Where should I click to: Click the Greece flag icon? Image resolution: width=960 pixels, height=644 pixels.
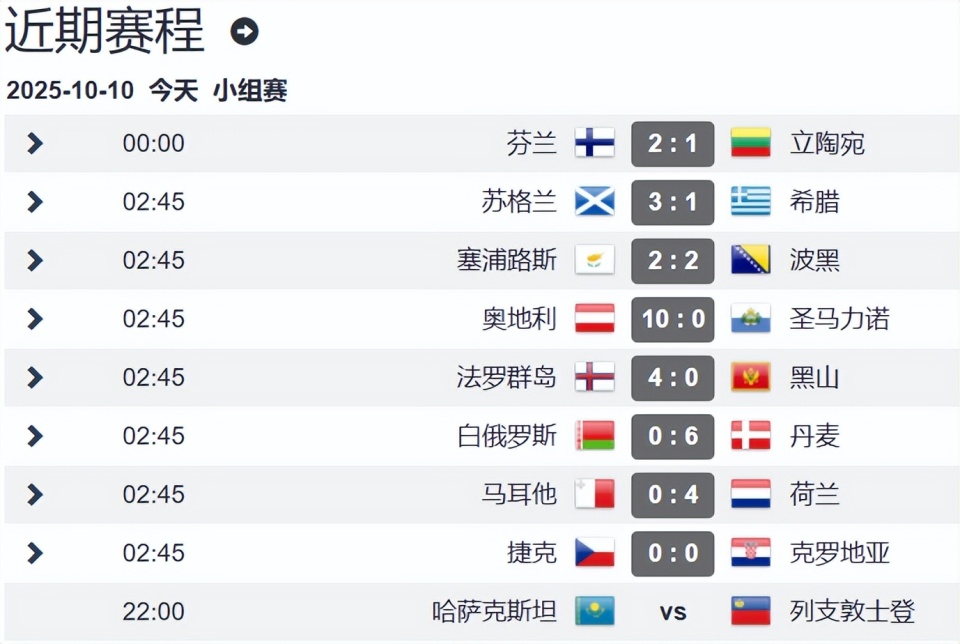pyautogui.click(x=751, y=202)
